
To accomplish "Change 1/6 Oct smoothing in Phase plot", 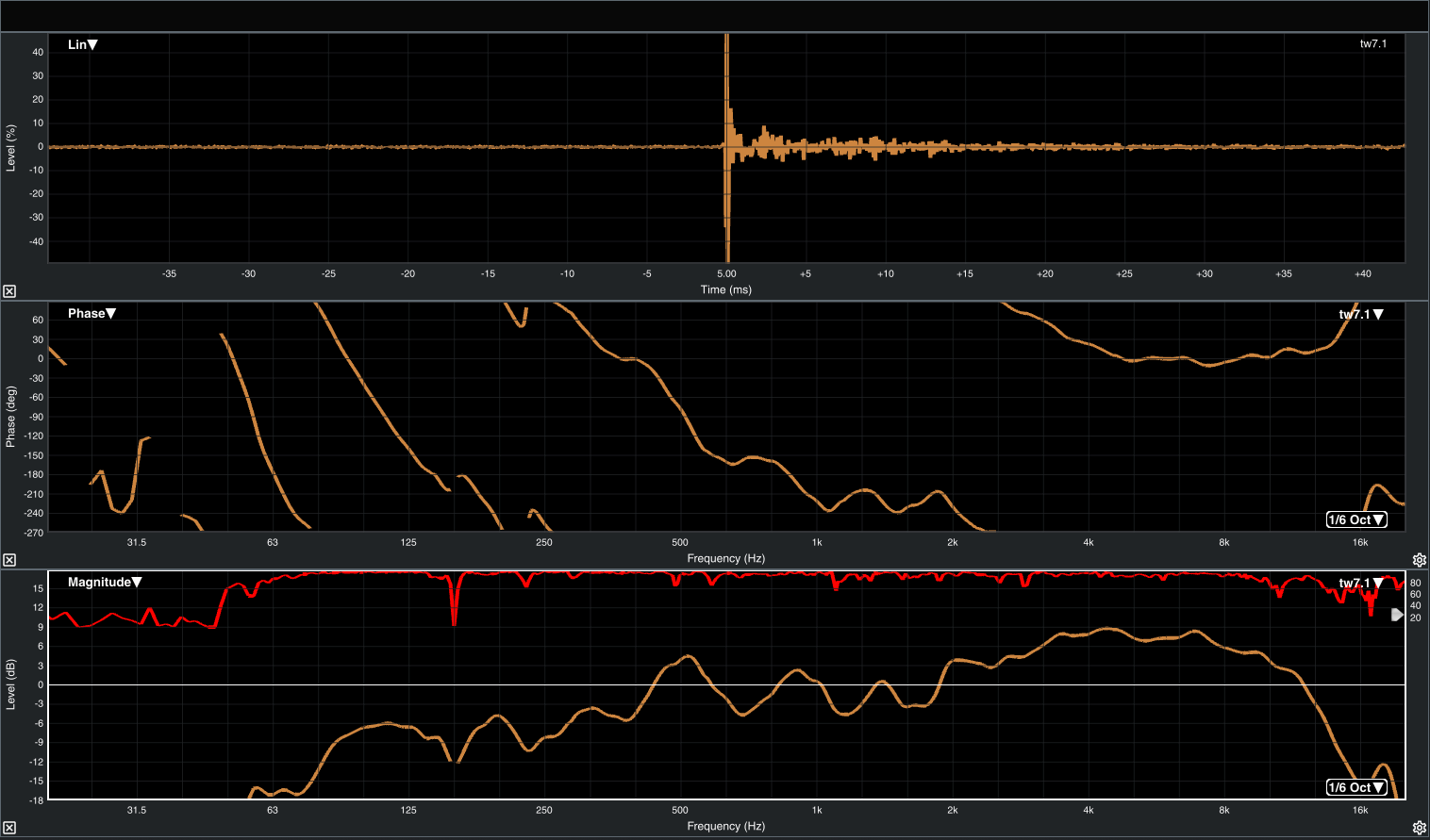I will pos(1355,519).
